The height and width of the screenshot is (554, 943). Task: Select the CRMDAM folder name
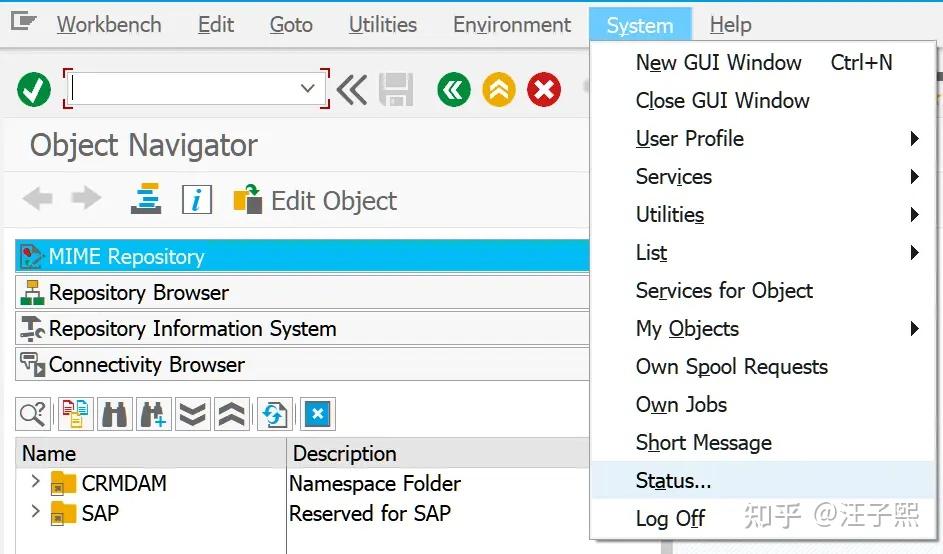click(x=124, y=483)
